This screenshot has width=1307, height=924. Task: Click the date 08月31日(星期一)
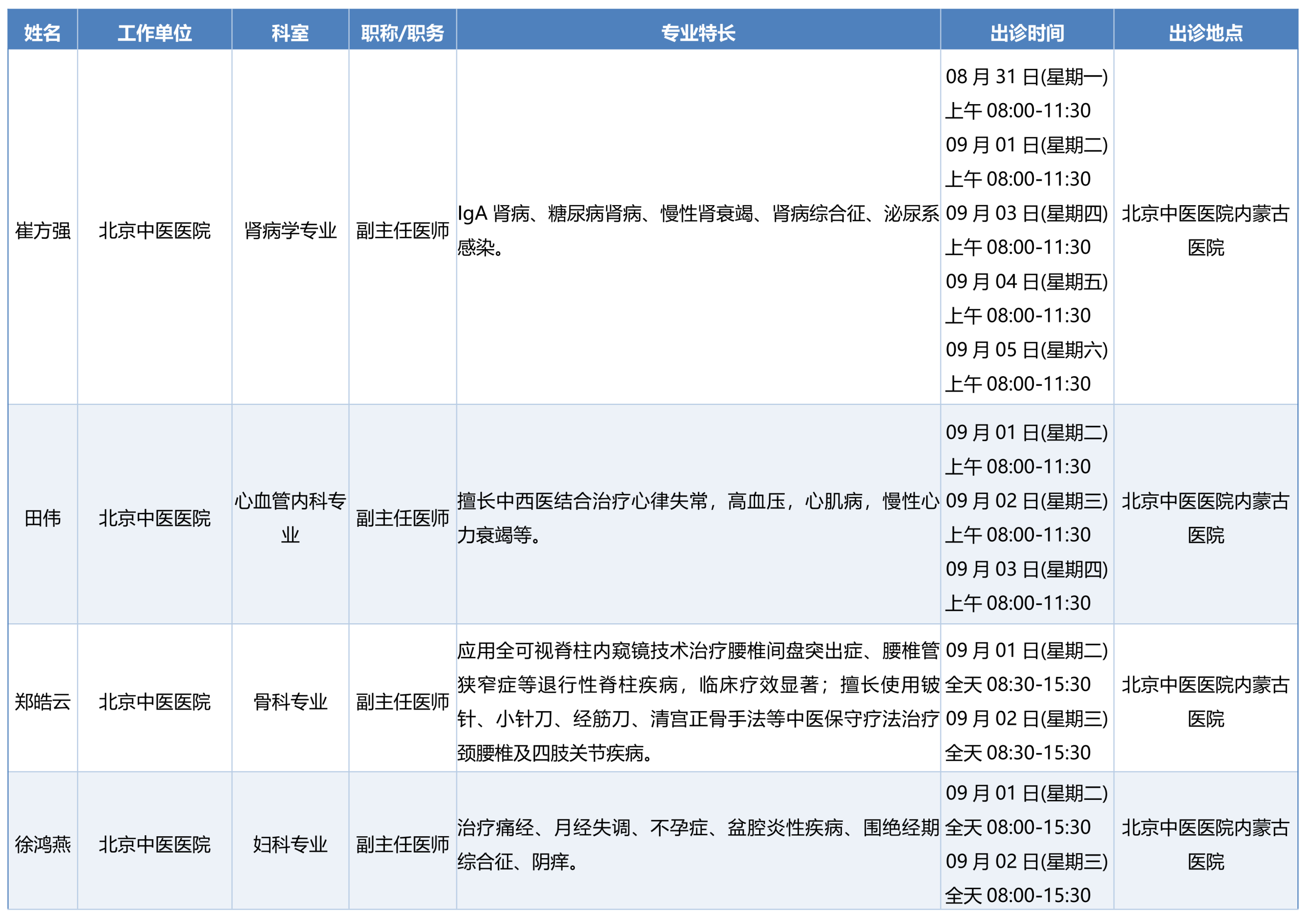point(1027,77)
